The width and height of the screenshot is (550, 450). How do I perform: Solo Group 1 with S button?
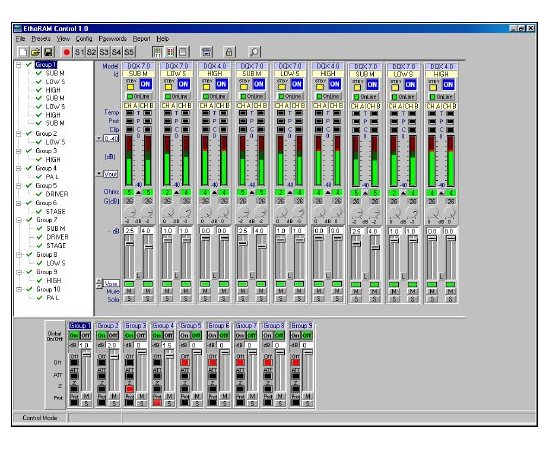point(86,403)
